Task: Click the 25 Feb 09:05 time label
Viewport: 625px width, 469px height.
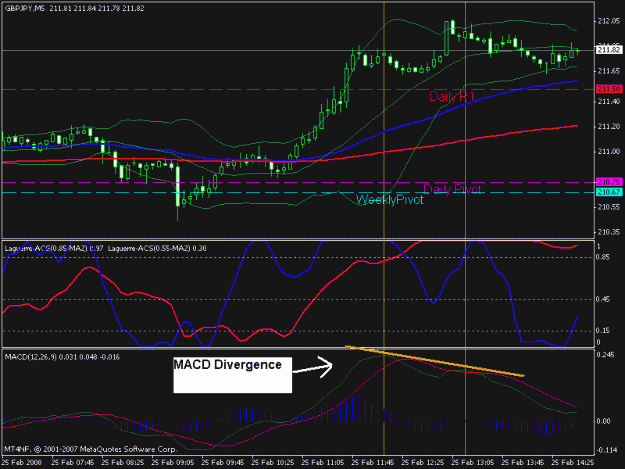Action: 173,463
